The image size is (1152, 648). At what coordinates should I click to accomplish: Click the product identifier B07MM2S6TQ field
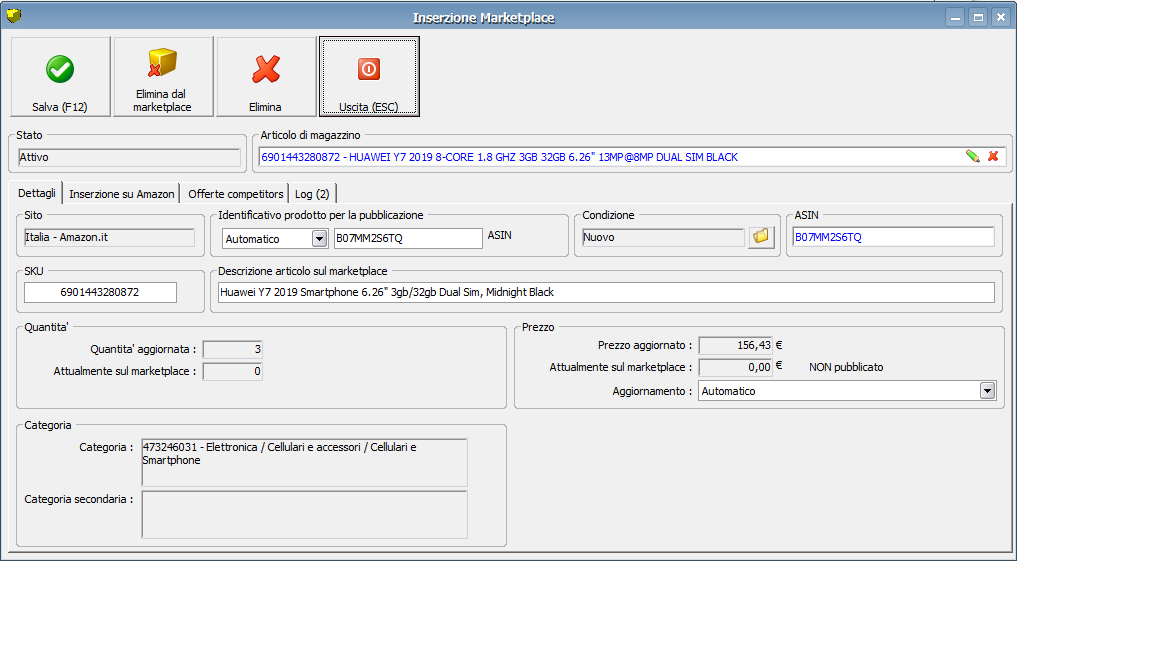(x=408, y=238)
